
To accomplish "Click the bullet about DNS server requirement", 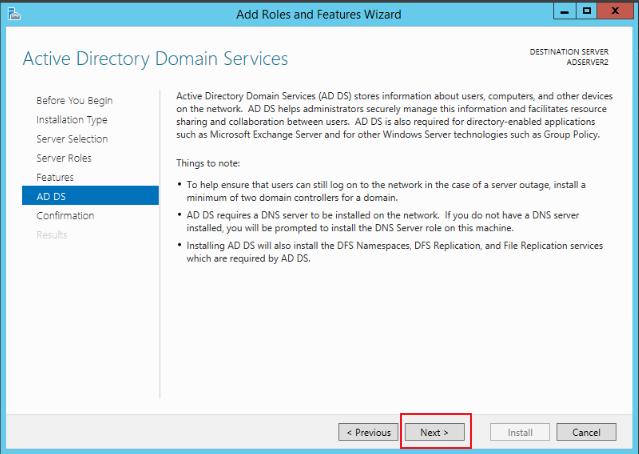I will 383,221.
